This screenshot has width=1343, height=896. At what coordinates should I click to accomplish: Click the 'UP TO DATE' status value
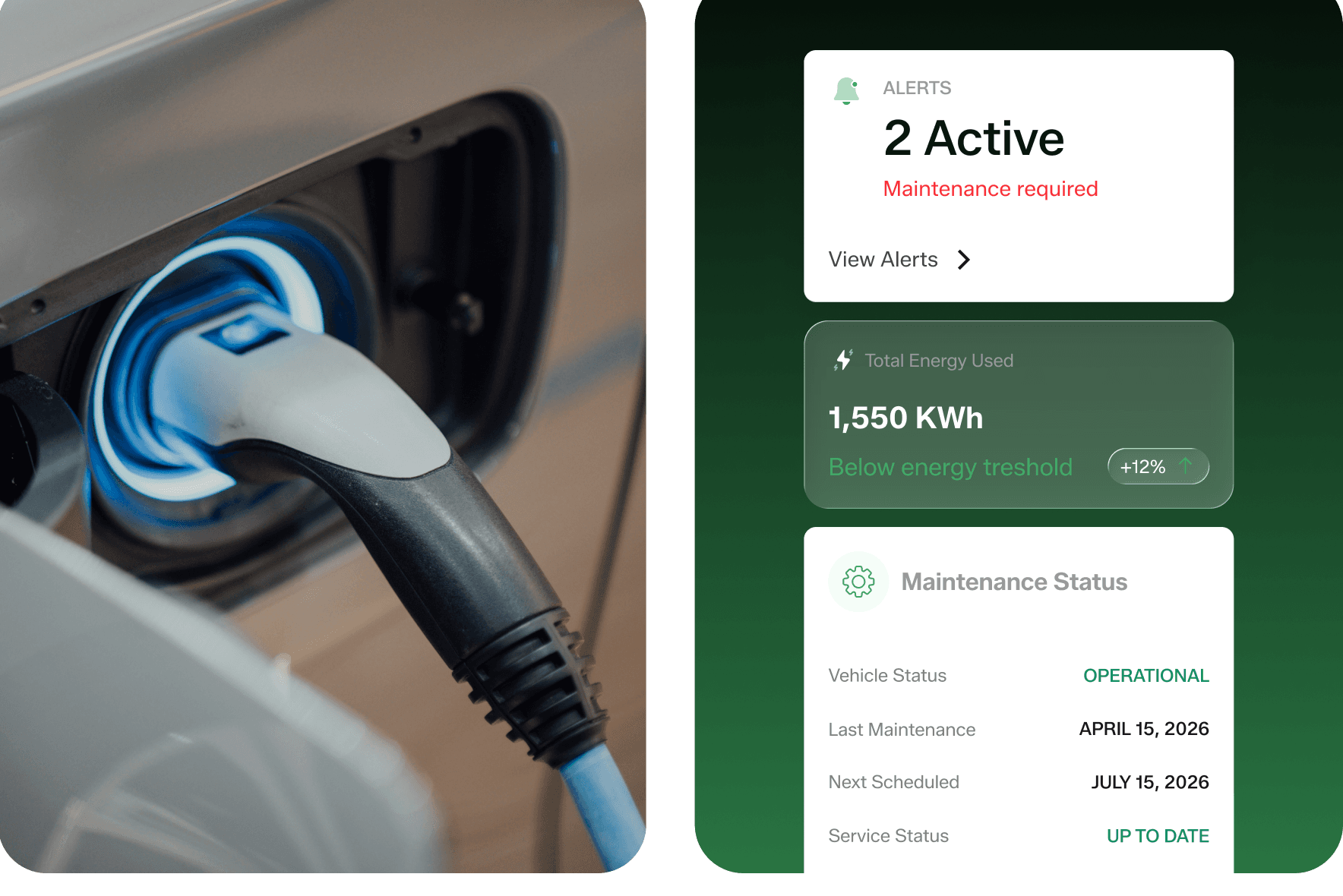click(1158, 836)
